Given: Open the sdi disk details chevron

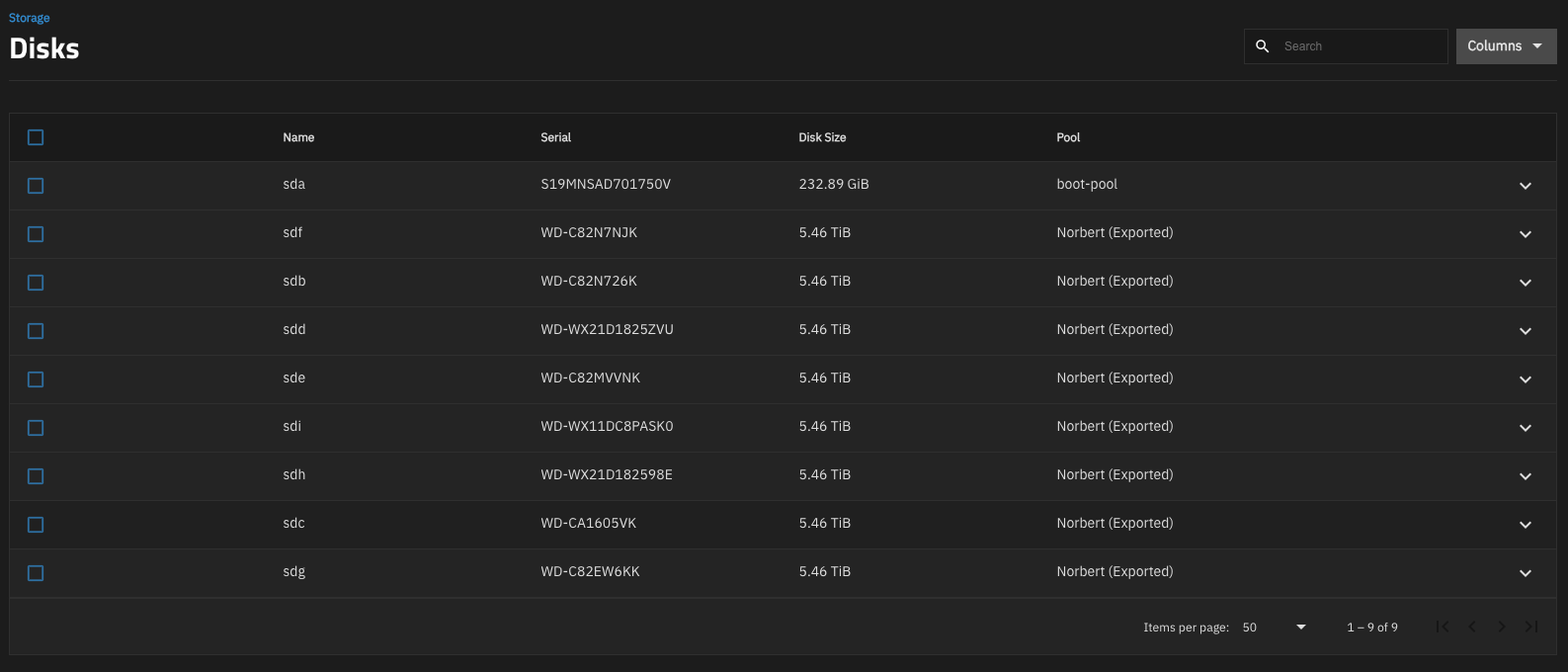Looking at the screenshot, I should click(1526, 428).
